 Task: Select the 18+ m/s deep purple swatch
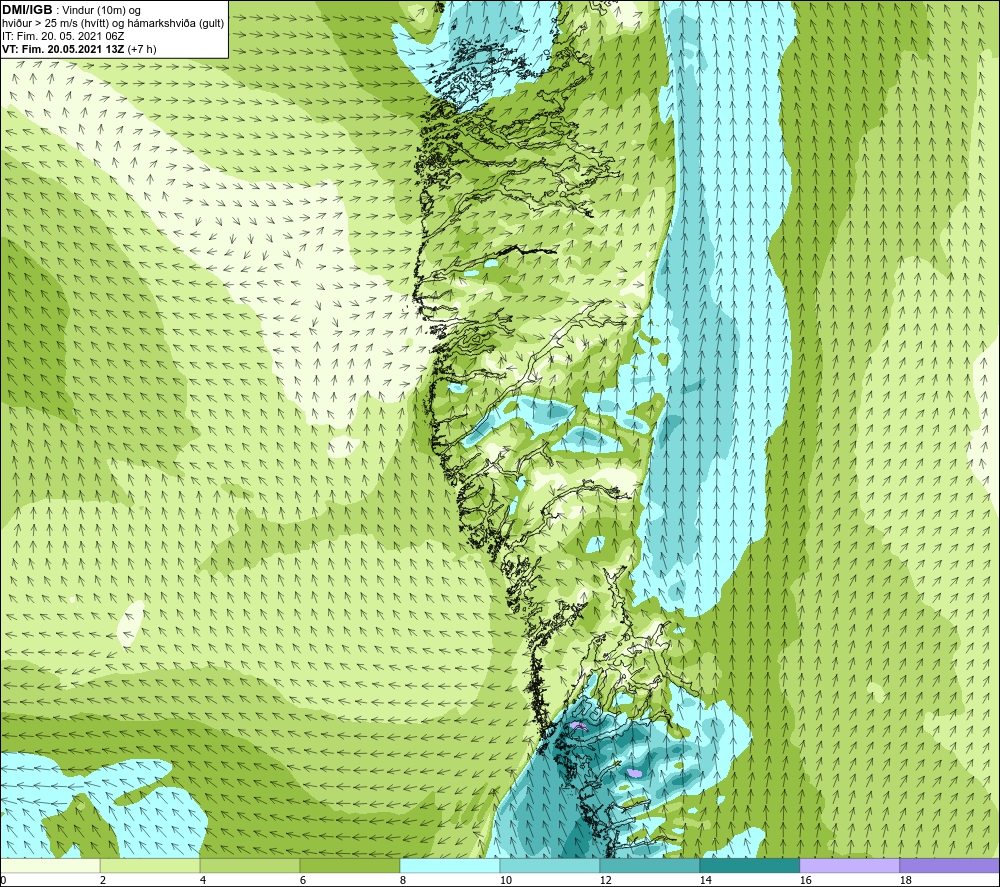(949, 866)
